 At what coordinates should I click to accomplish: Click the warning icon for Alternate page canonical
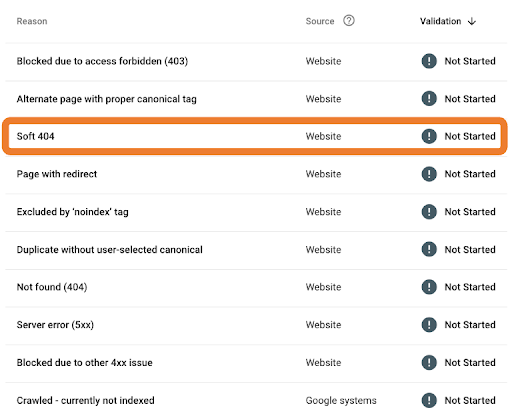click(429, 99)
